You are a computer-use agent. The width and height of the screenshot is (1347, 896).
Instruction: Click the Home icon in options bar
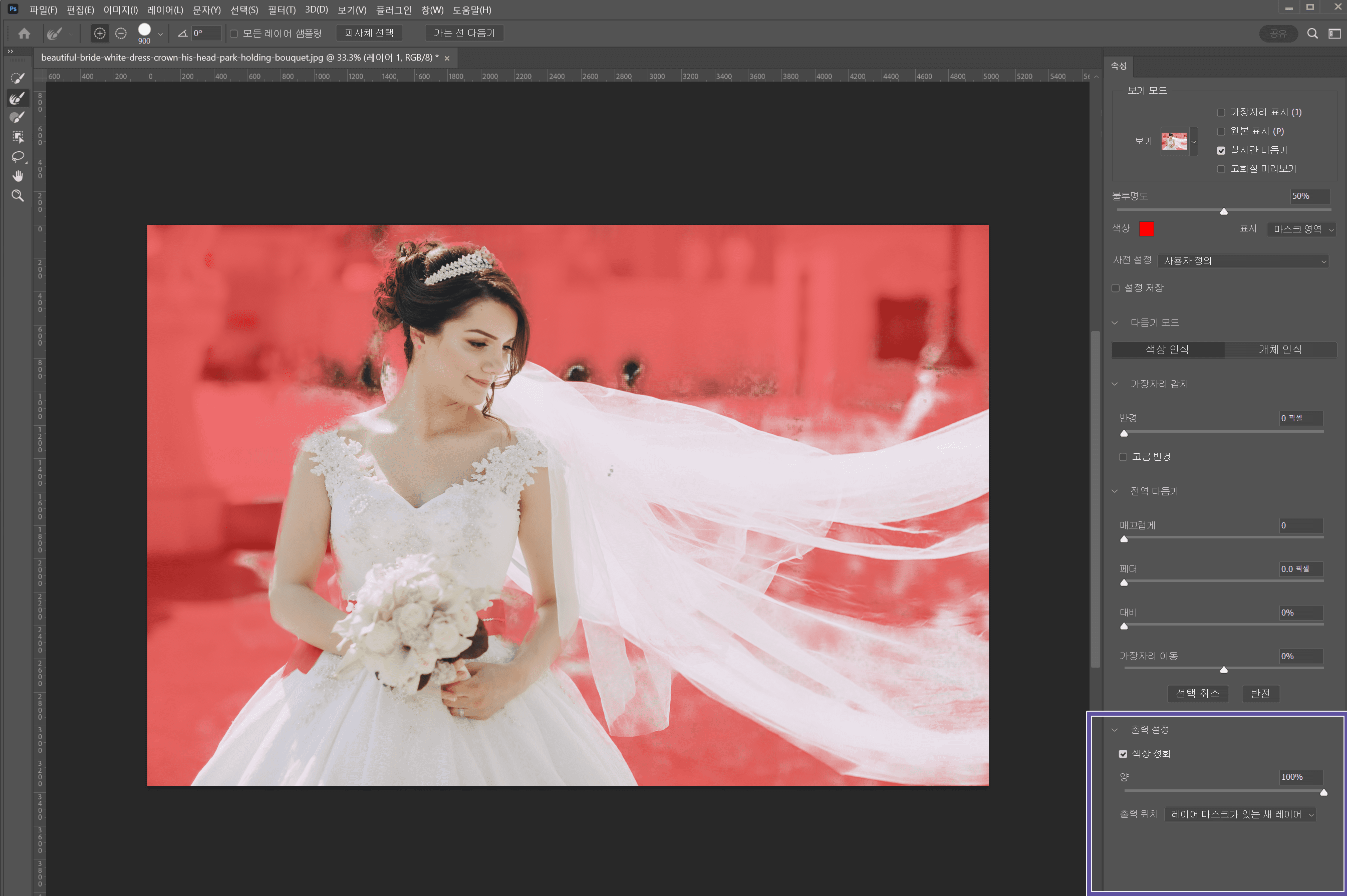tap(24, 34)
